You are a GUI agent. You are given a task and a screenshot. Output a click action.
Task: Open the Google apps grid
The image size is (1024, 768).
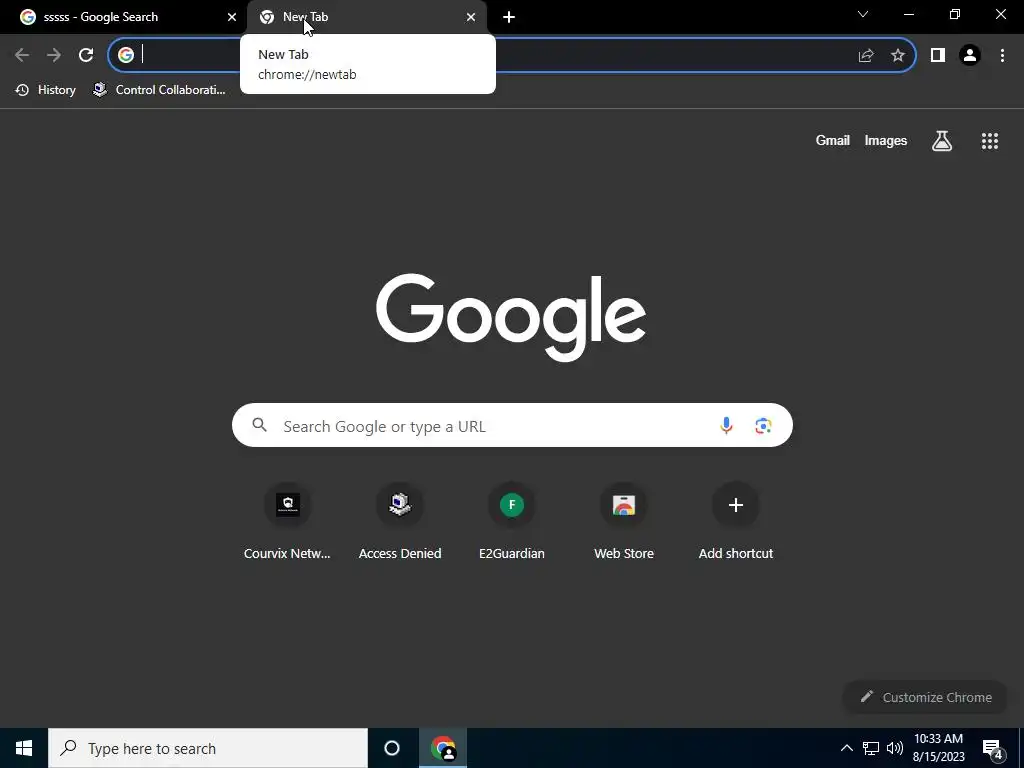(x=989, y=140)
